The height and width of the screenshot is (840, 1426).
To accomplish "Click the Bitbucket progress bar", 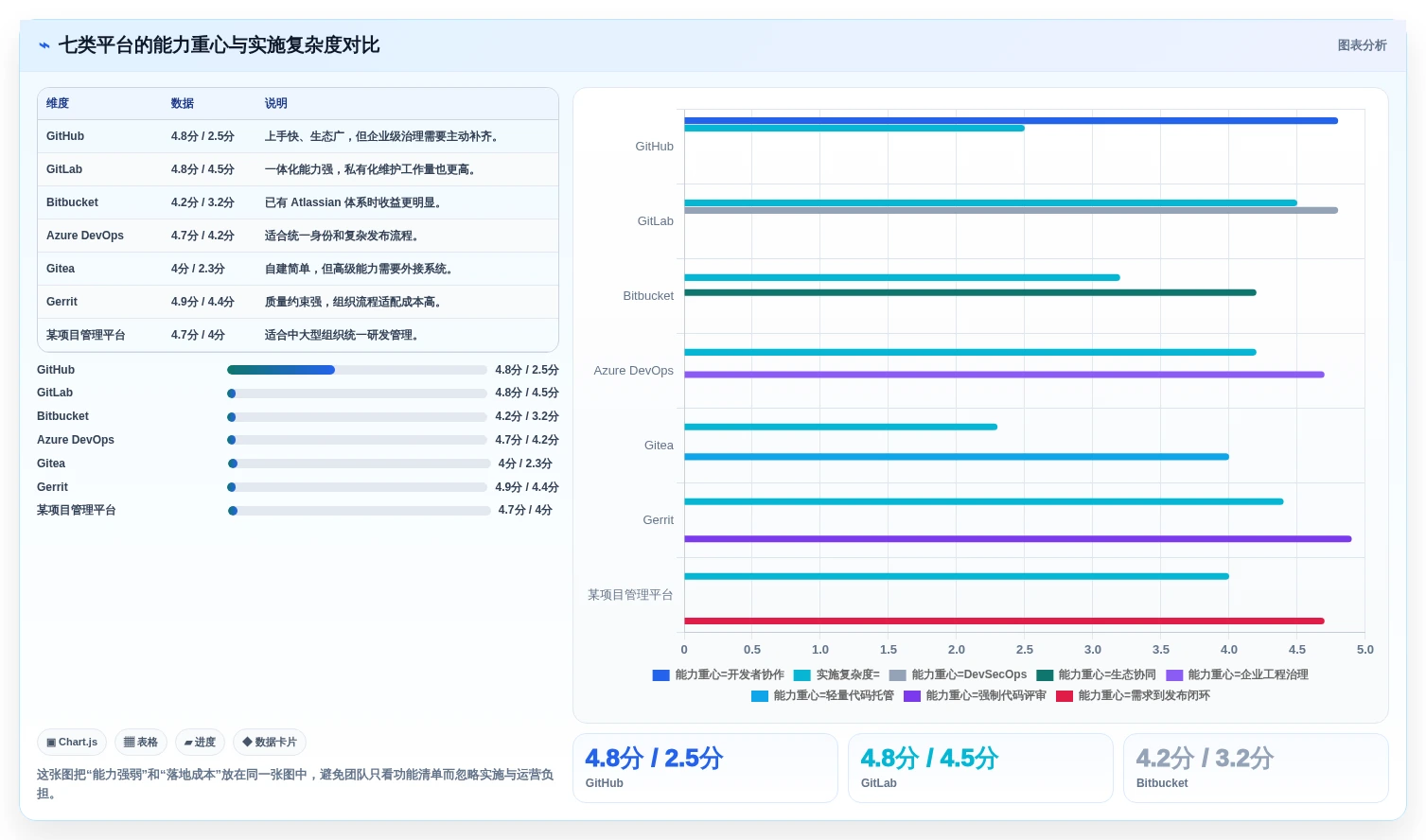I will [357, 417].
